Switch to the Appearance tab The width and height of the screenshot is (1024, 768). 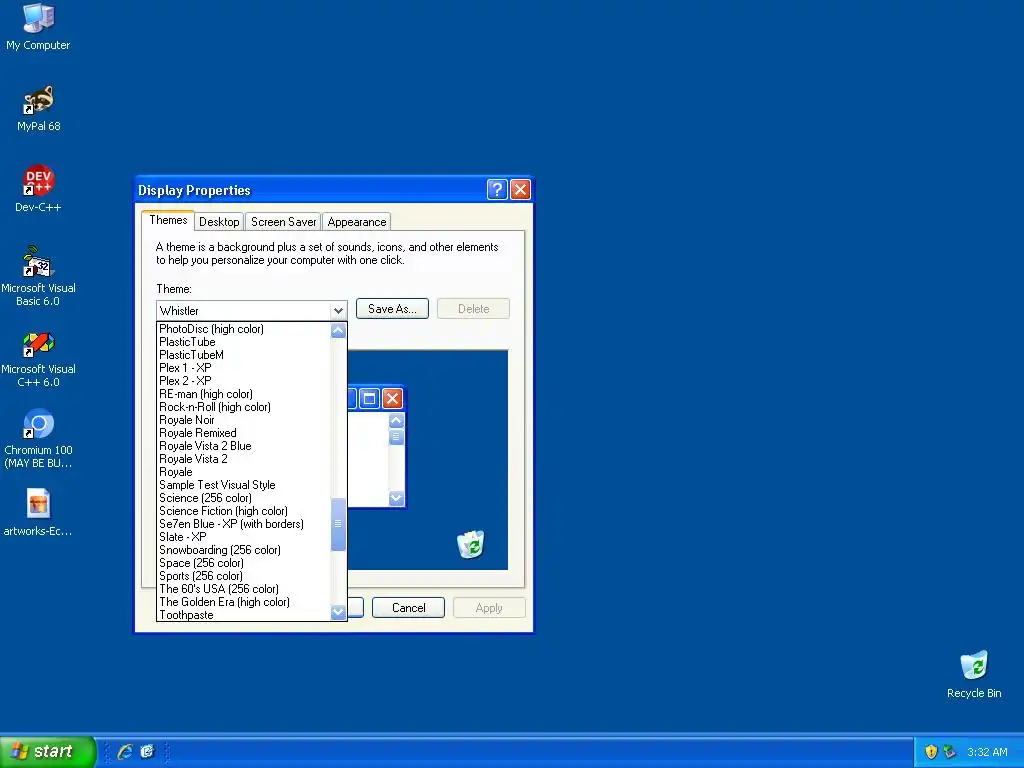(x=357, y=222)
